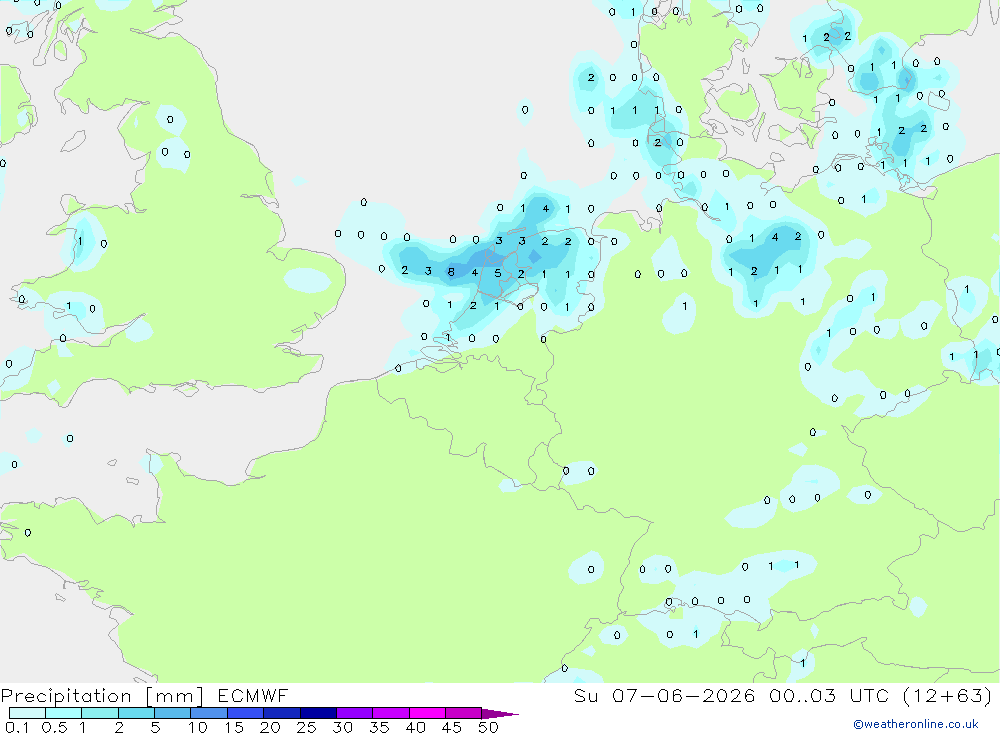
Task: Select the 40 to 45 mm magenta swatch
Action: pyautogui.click(x=427, y=713)
